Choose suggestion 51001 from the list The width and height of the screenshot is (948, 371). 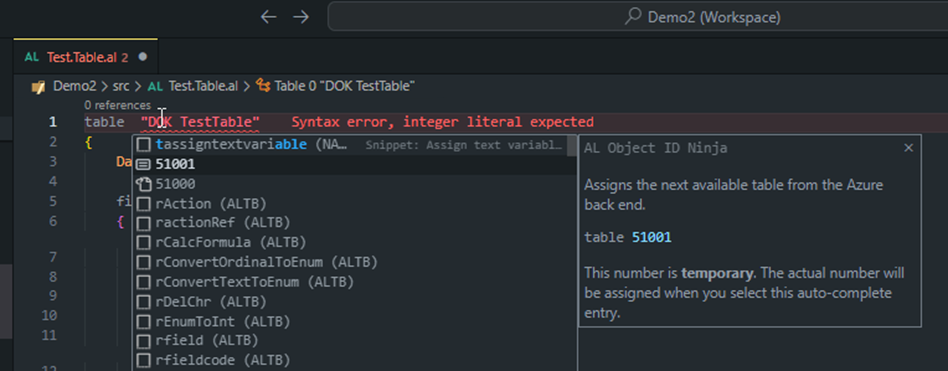click(354, 164)
